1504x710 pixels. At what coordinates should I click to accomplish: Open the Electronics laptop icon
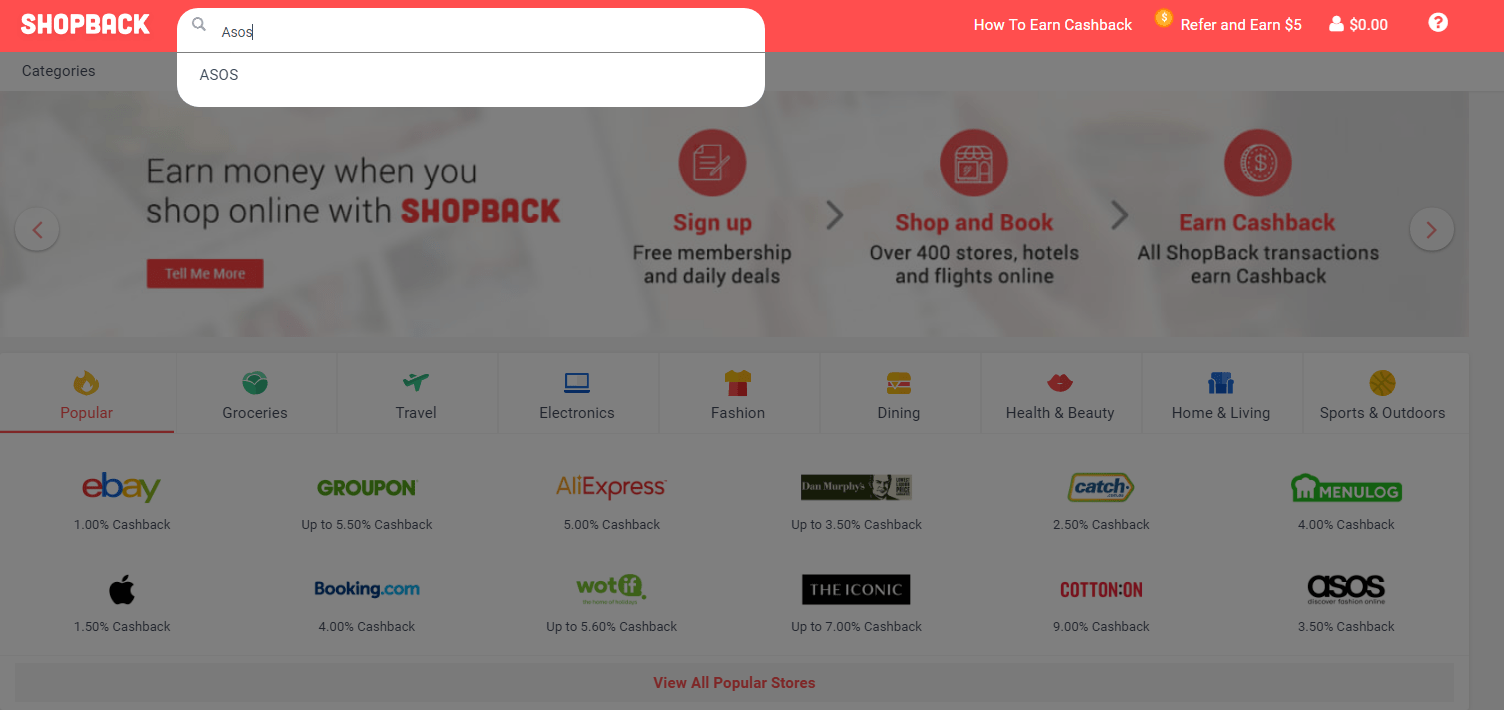point(577,382)
